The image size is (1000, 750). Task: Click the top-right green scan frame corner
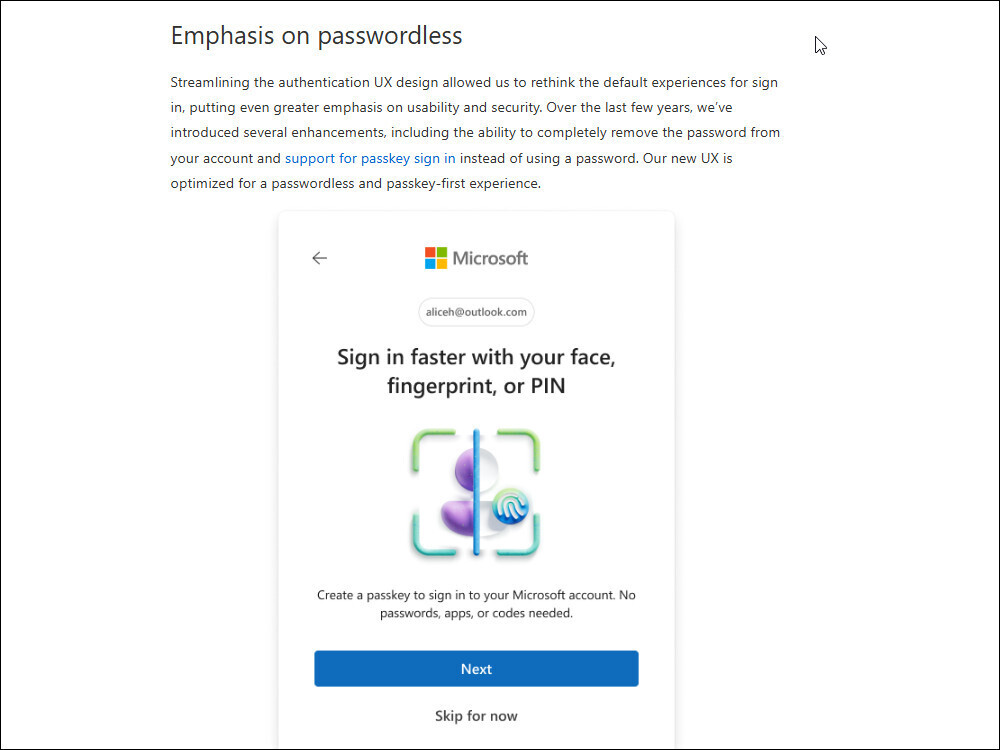519,450
